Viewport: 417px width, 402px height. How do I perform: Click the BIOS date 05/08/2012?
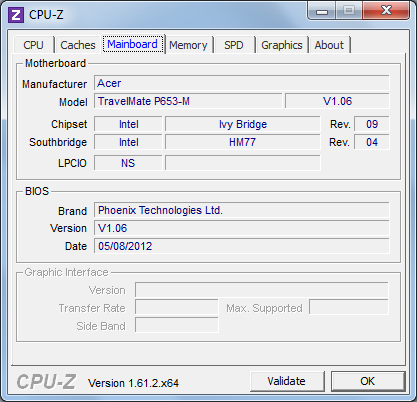coord(242,246)
